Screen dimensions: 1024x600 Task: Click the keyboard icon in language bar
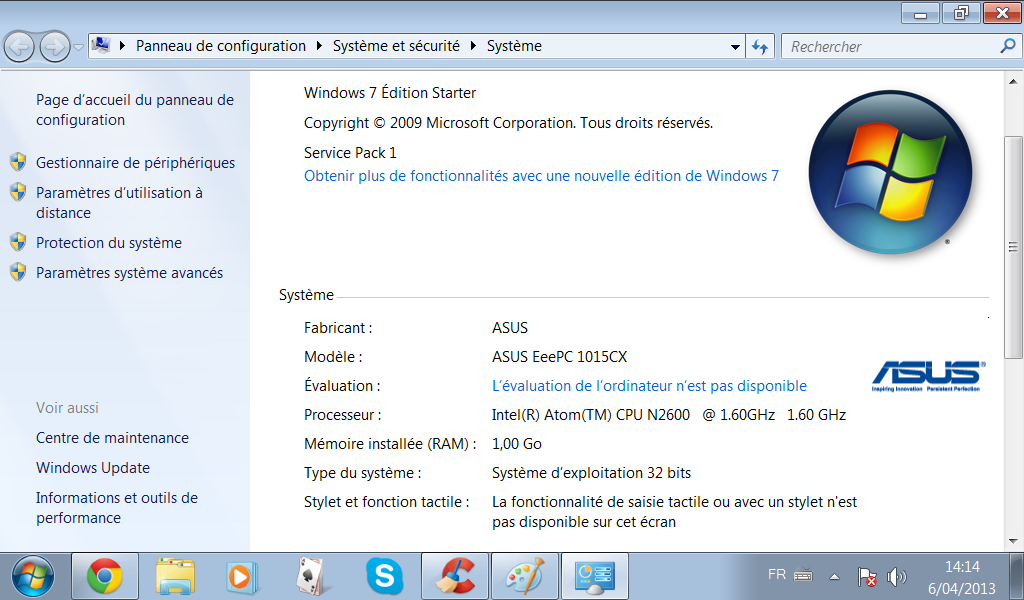[x=803, y=575]
